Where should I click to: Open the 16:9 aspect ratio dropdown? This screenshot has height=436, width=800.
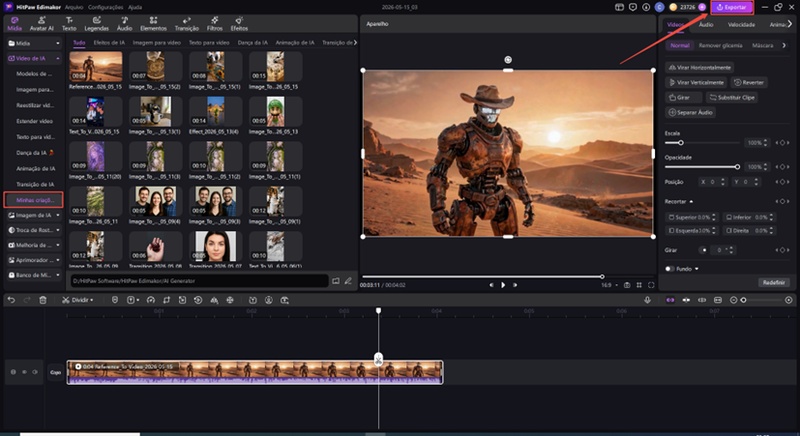pyautogui.click(x=609, y=285)
